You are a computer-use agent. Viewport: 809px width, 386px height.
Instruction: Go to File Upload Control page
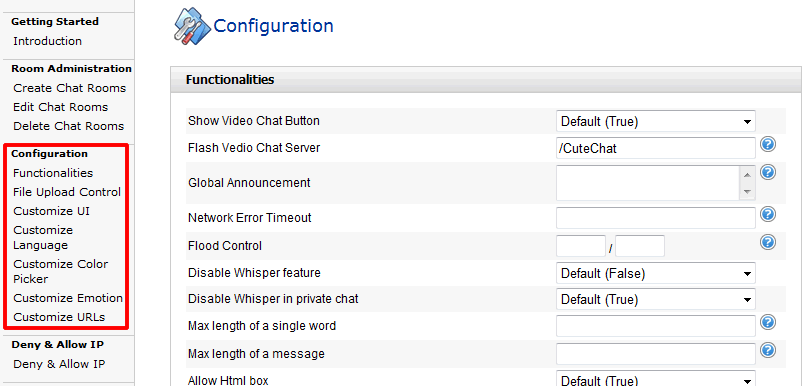(x=67, y=192)
